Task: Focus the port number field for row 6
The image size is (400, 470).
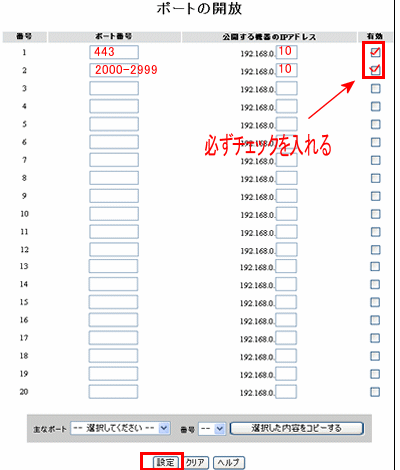Action: coord(114,142)
